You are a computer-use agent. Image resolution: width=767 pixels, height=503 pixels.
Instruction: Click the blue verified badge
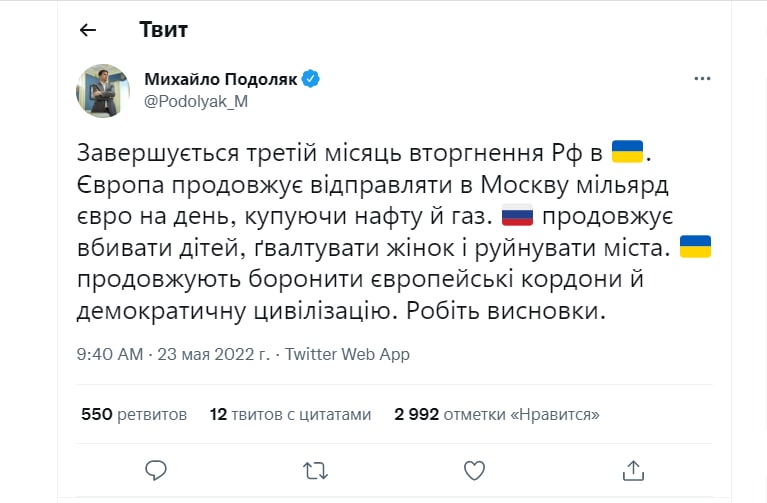[x=311, y=79]
